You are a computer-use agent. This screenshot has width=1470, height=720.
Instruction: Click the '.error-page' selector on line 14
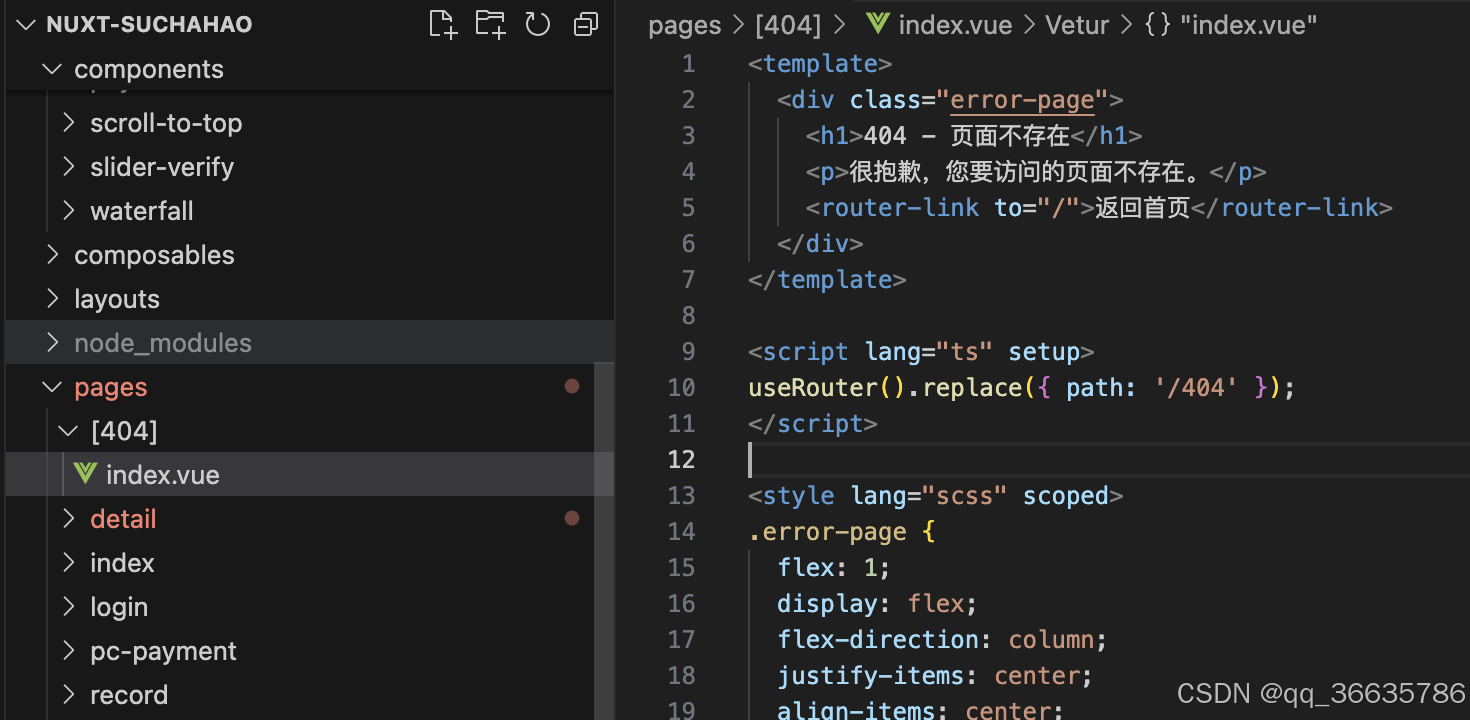(x=827, y=531)
